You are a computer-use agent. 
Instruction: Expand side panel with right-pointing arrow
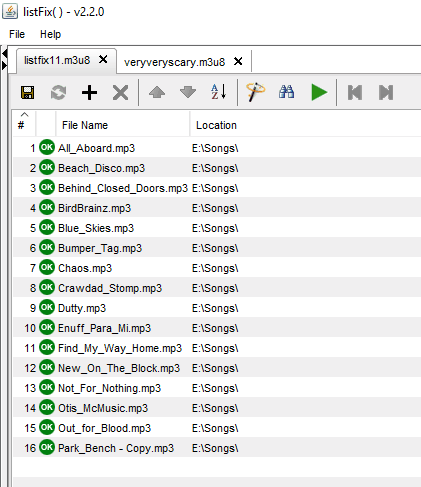tap(4, 65)
